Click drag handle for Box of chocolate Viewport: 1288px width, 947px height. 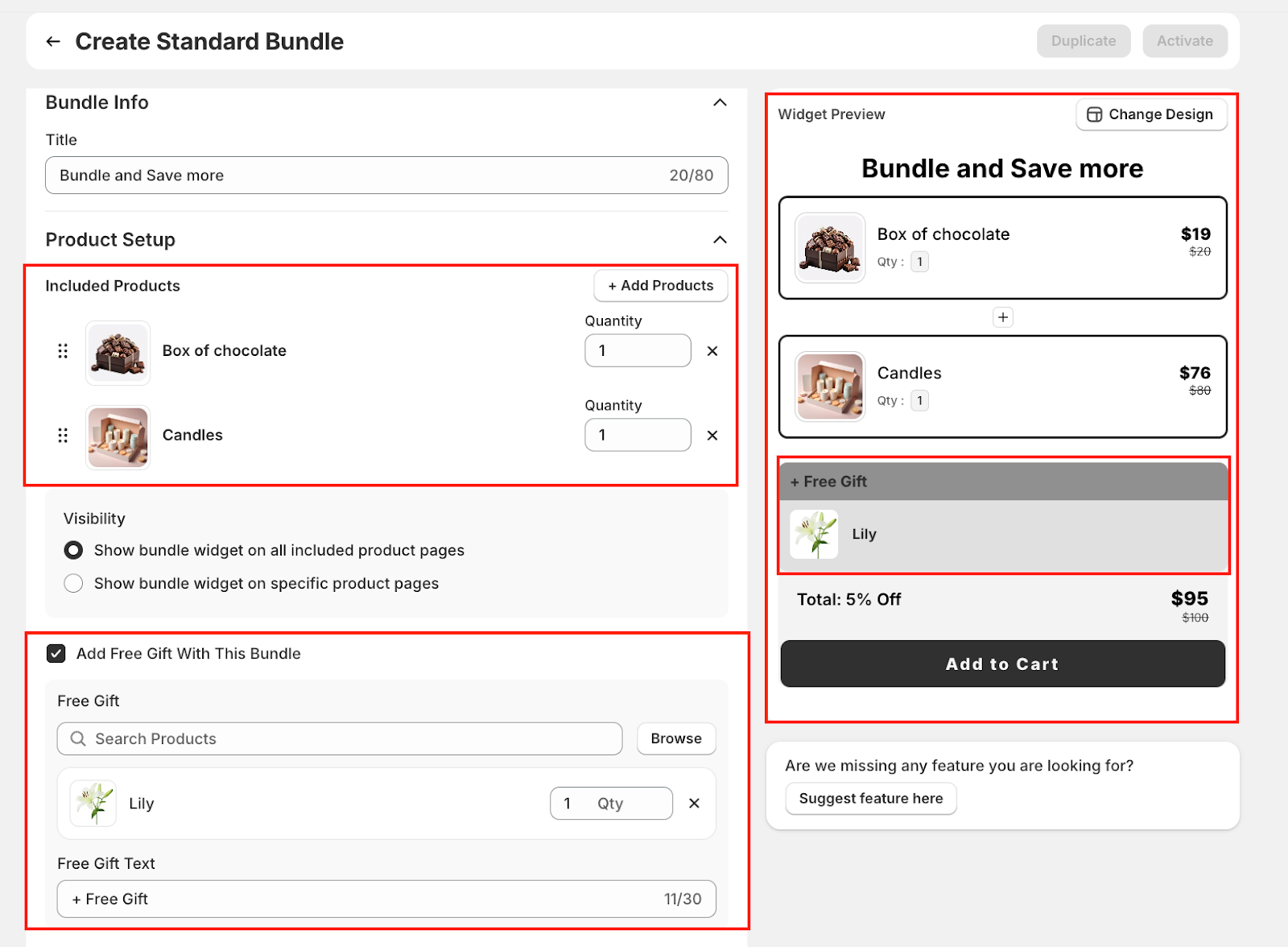[x=63, y=351]
